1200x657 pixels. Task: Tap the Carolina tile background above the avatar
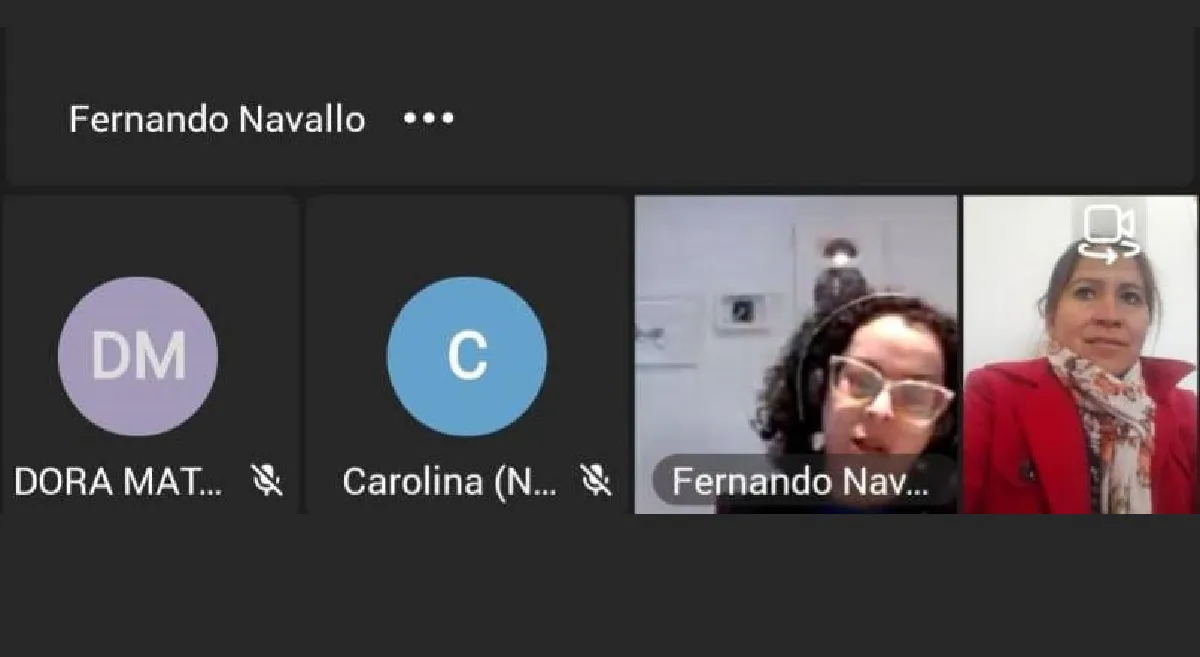[467, 235]
